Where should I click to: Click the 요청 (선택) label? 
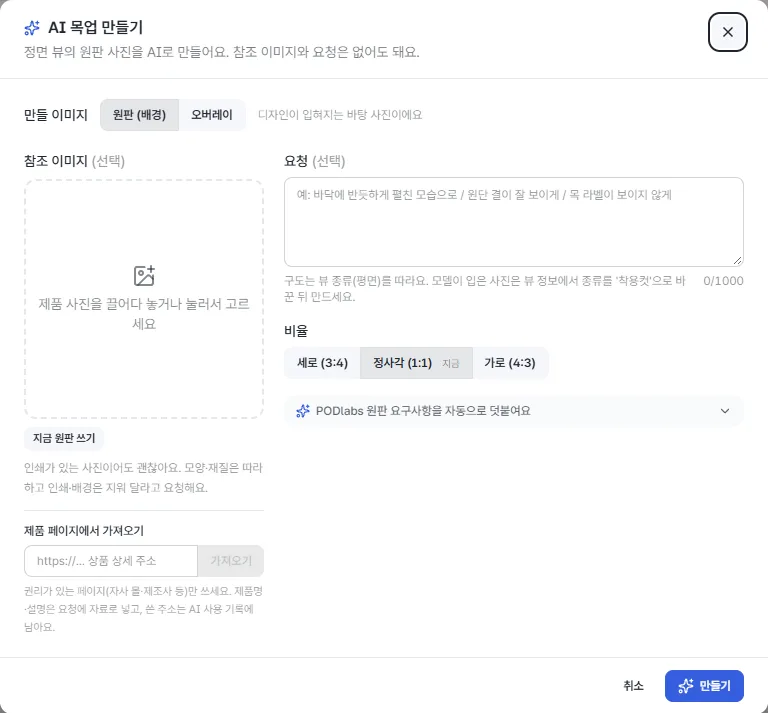point(314,161)
